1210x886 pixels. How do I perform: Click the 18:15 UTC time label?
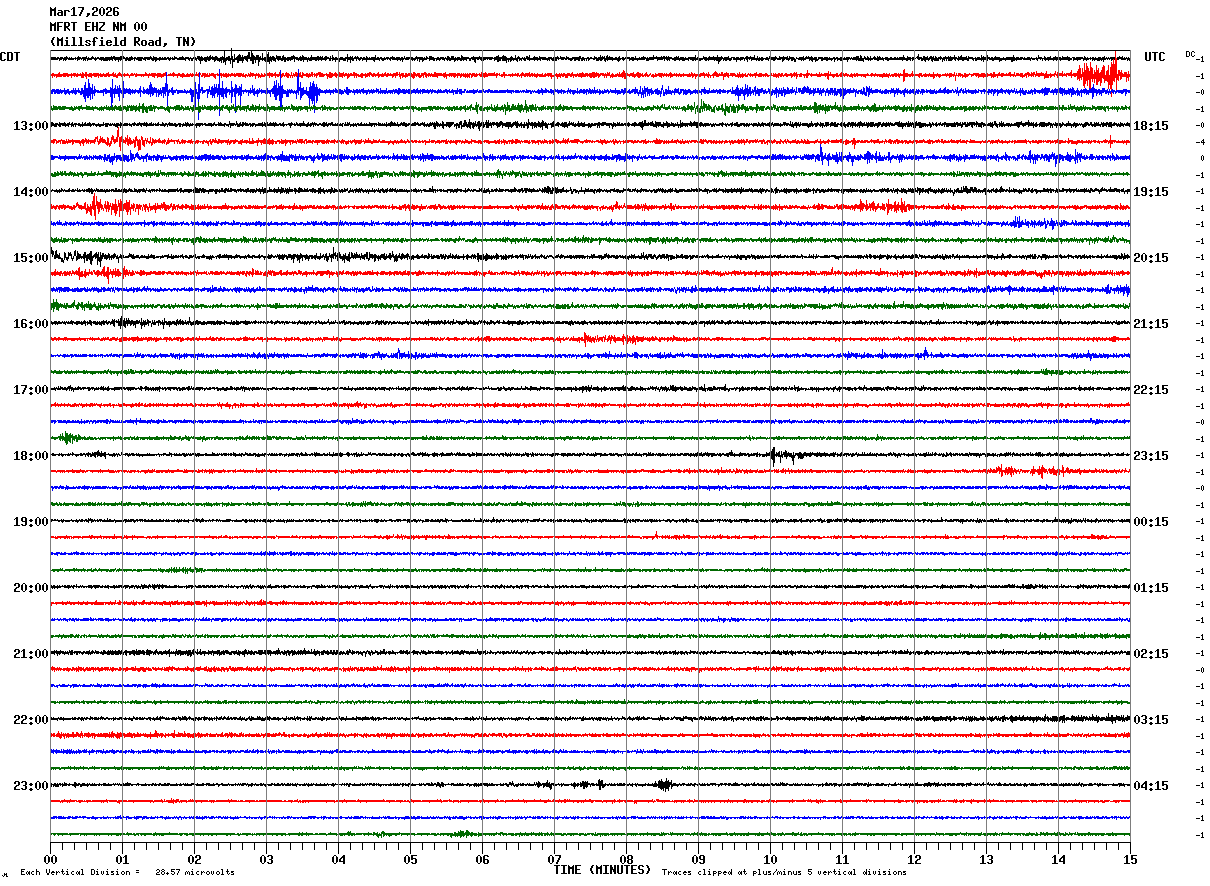pyautogui.click(x=1151, y=126)
